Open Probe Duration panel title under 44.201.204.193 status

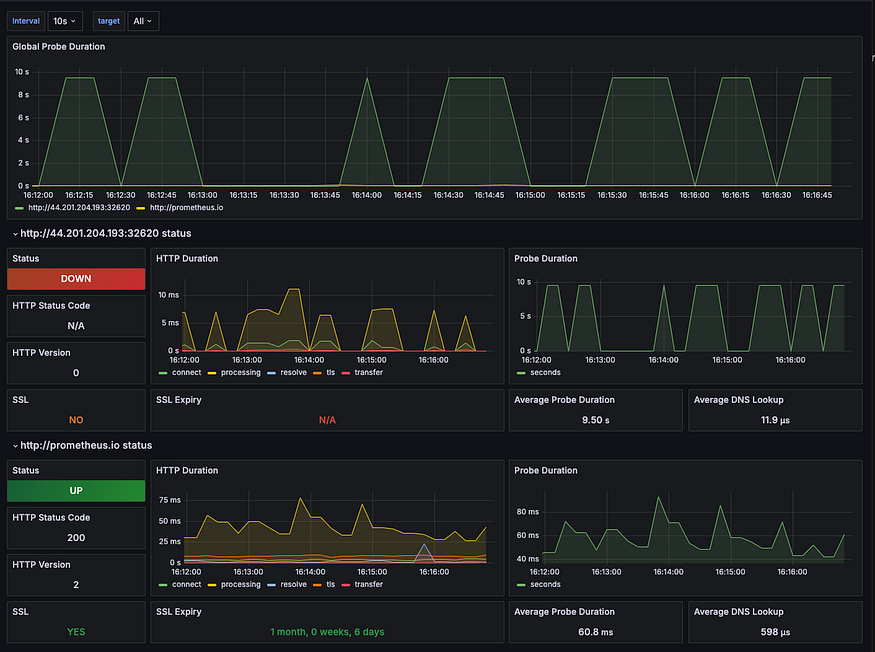click(546, 258)
